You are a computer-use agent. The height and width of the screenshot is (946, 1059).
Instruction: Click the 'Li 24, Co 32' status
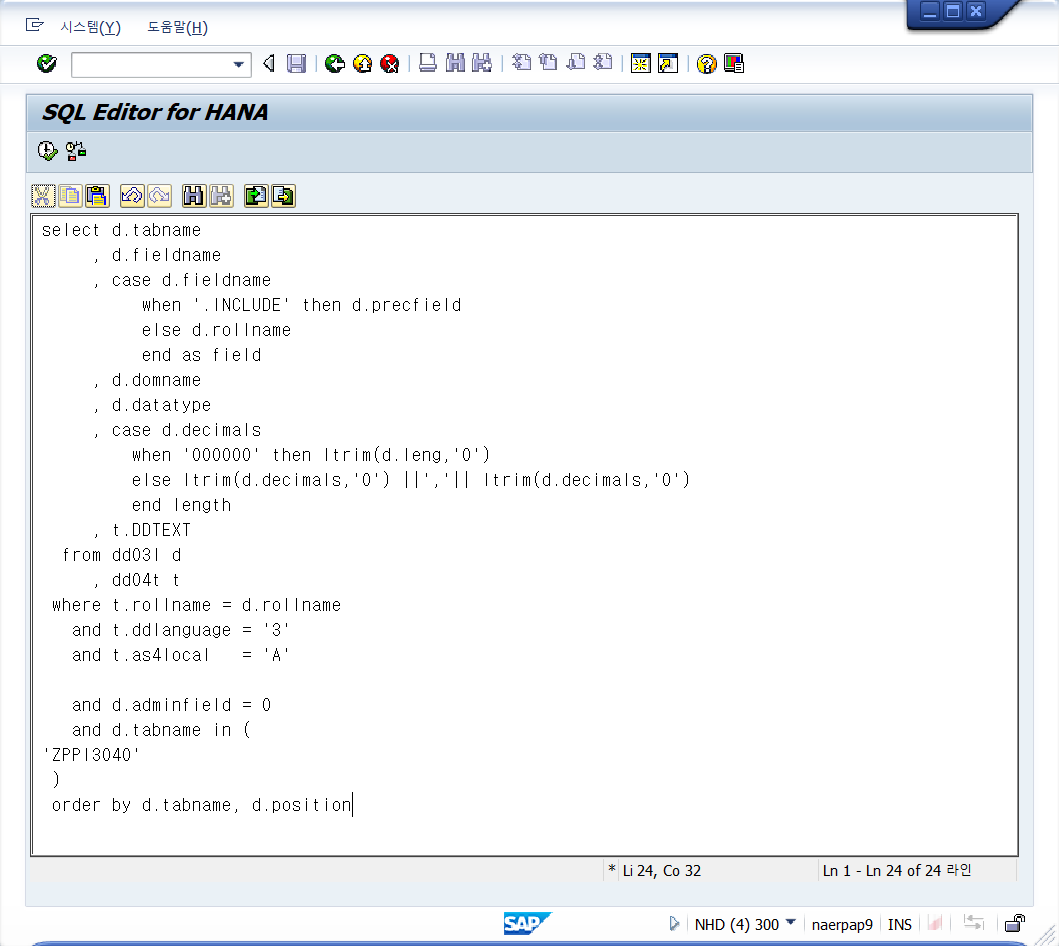point(661,870)
